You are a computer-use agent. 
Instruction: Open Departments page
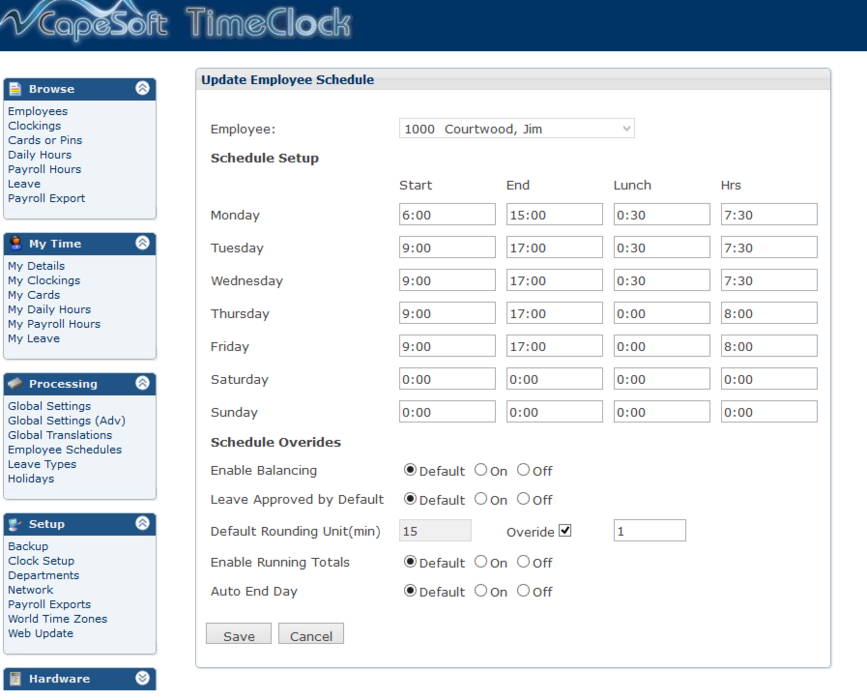[44, 575]
